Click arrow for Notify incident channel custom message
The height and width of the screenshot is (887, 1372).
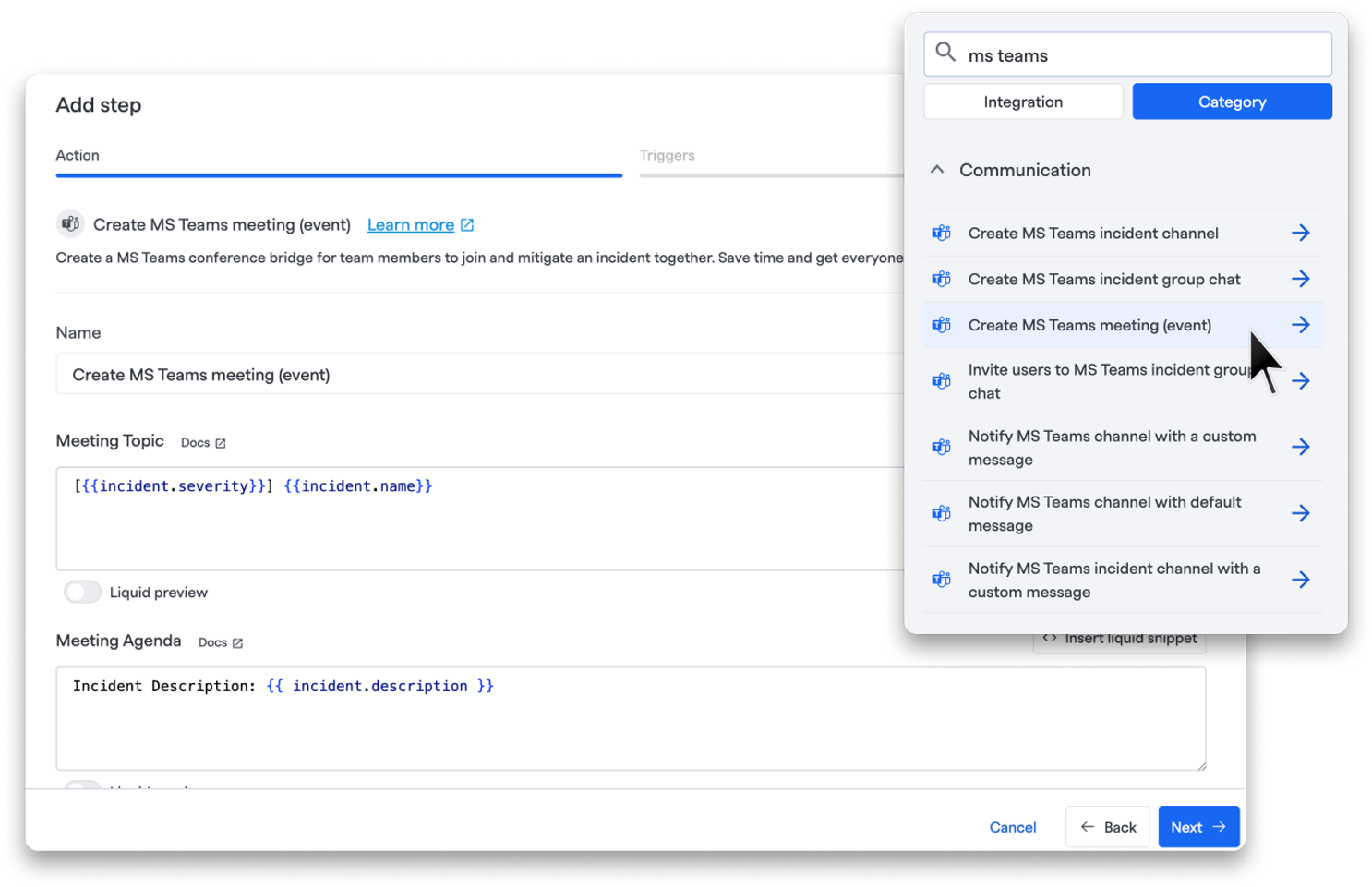pyautogui.click(x=1301, y=580)
